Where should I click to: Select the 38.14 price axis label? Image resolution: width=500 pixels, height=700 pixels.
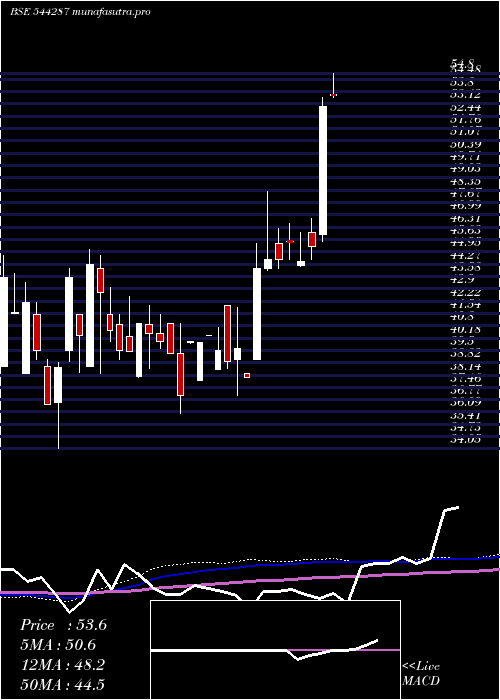465,367
